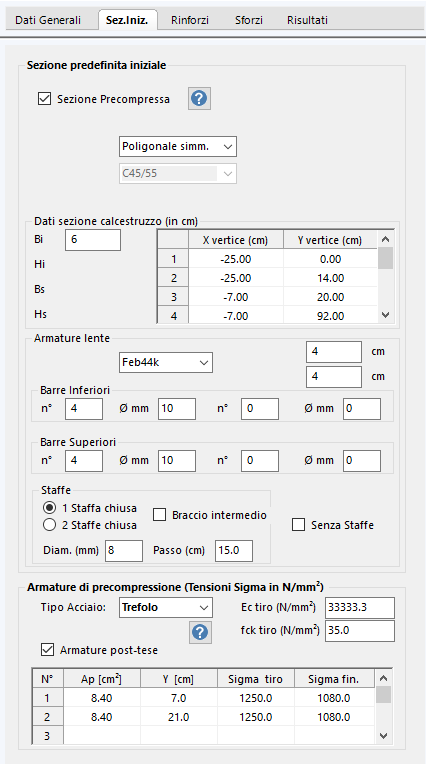
Task: Click the Bi input field
Action: [93, 240]
